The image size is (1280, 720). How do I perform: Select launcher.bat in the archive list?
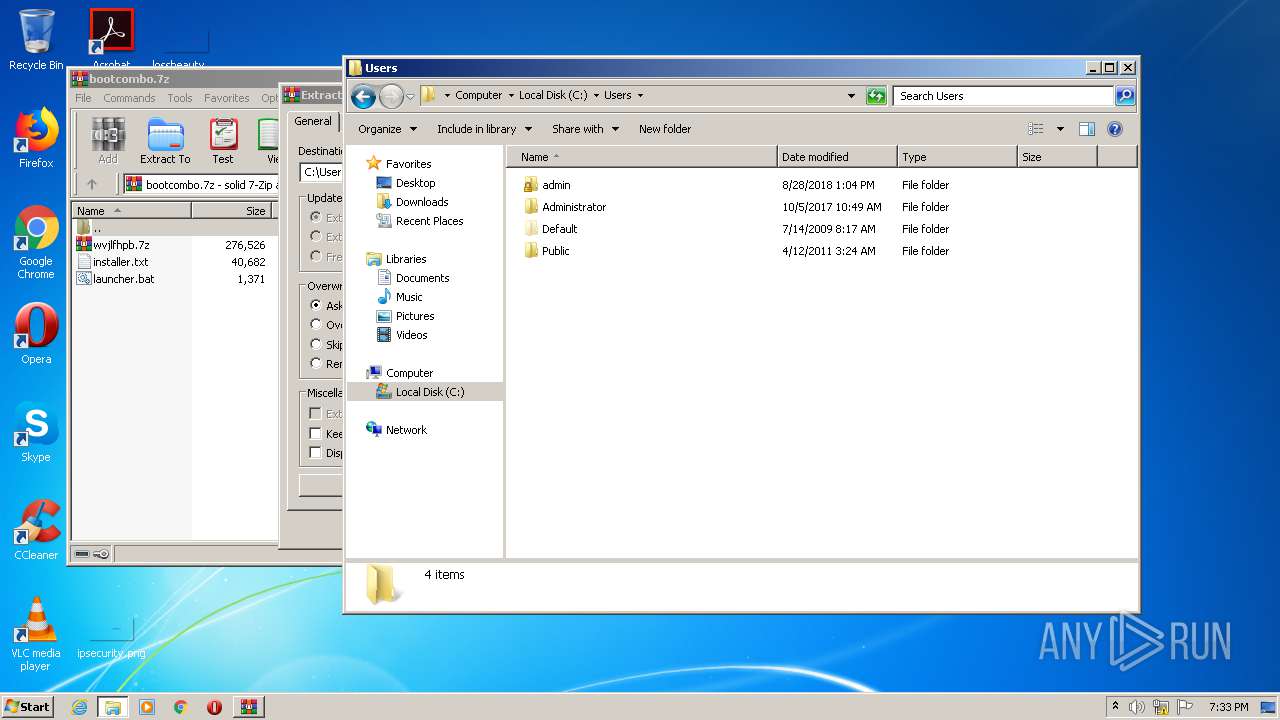point(123,279)
